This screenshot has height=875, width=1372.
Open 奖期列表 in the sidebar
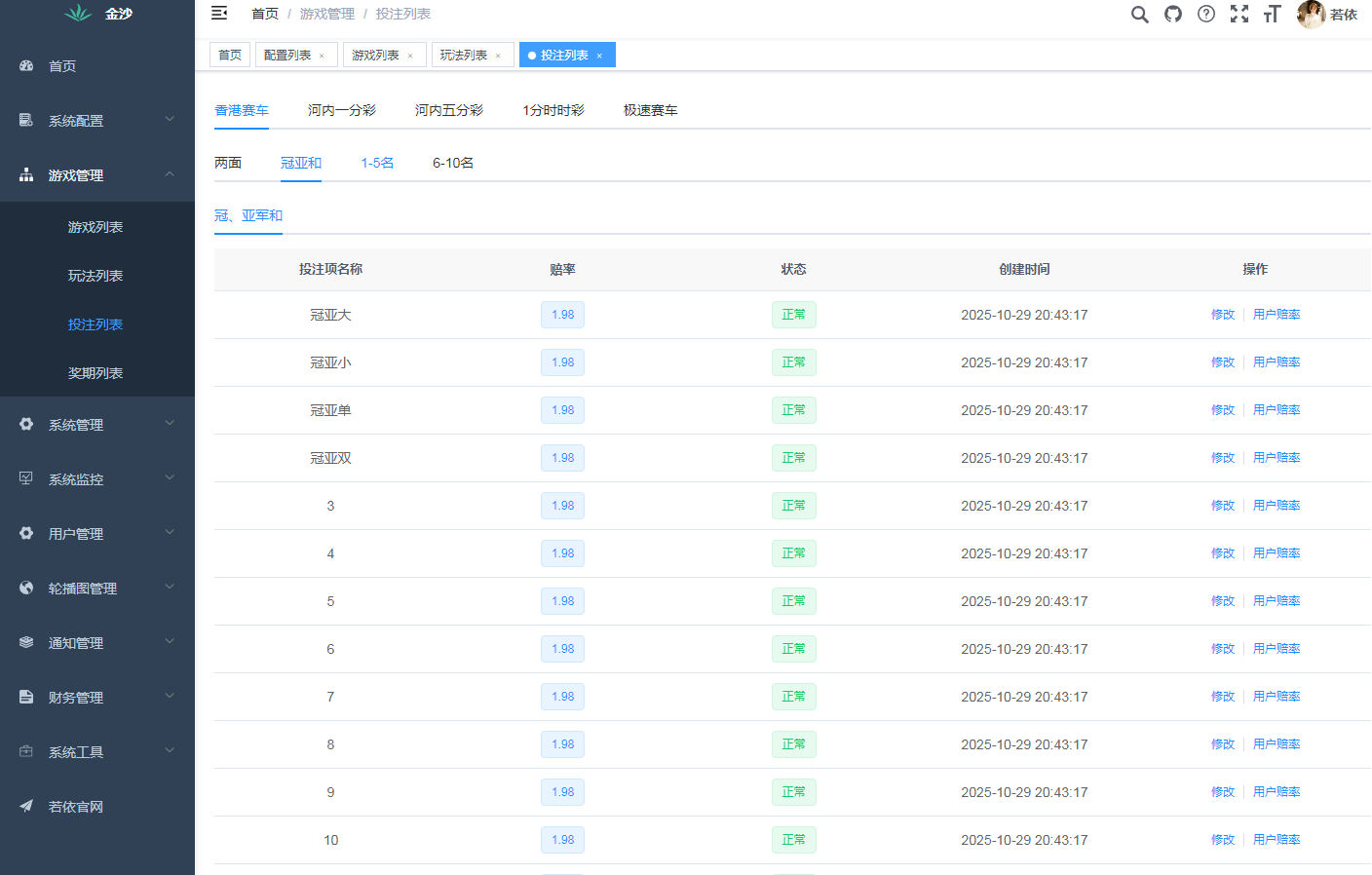(95, 373)
